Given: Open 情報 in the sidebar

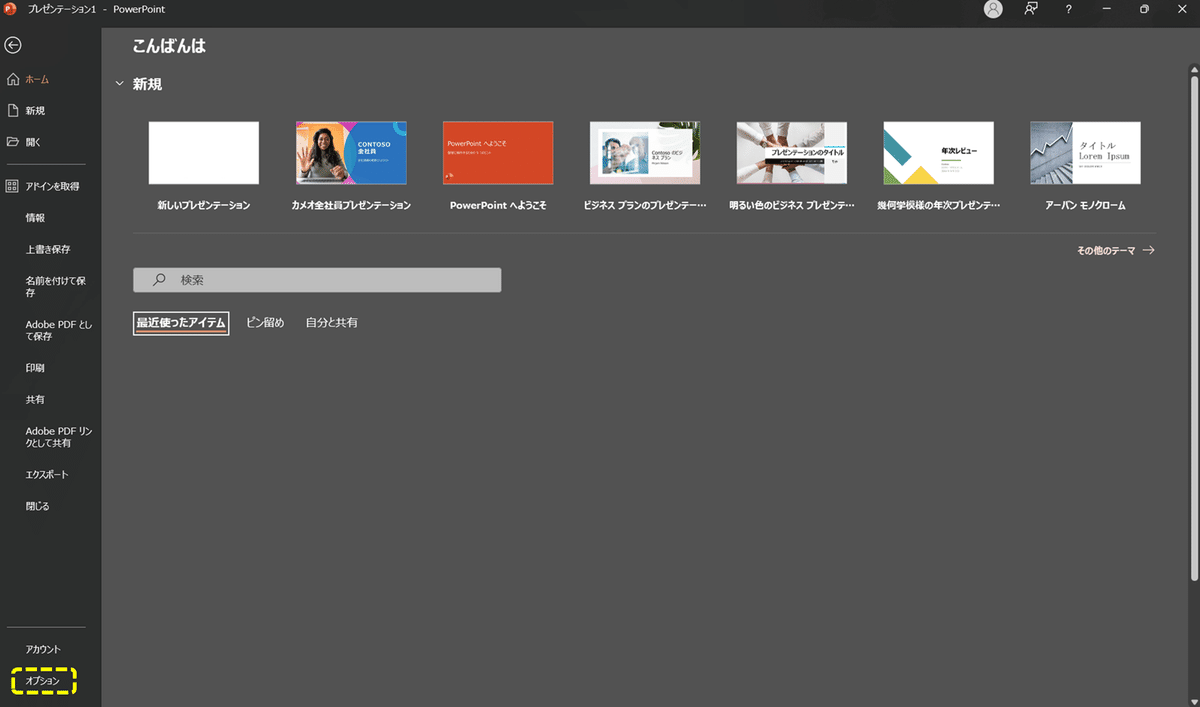Looking at the screenshot, I should (x=35, y=217).
